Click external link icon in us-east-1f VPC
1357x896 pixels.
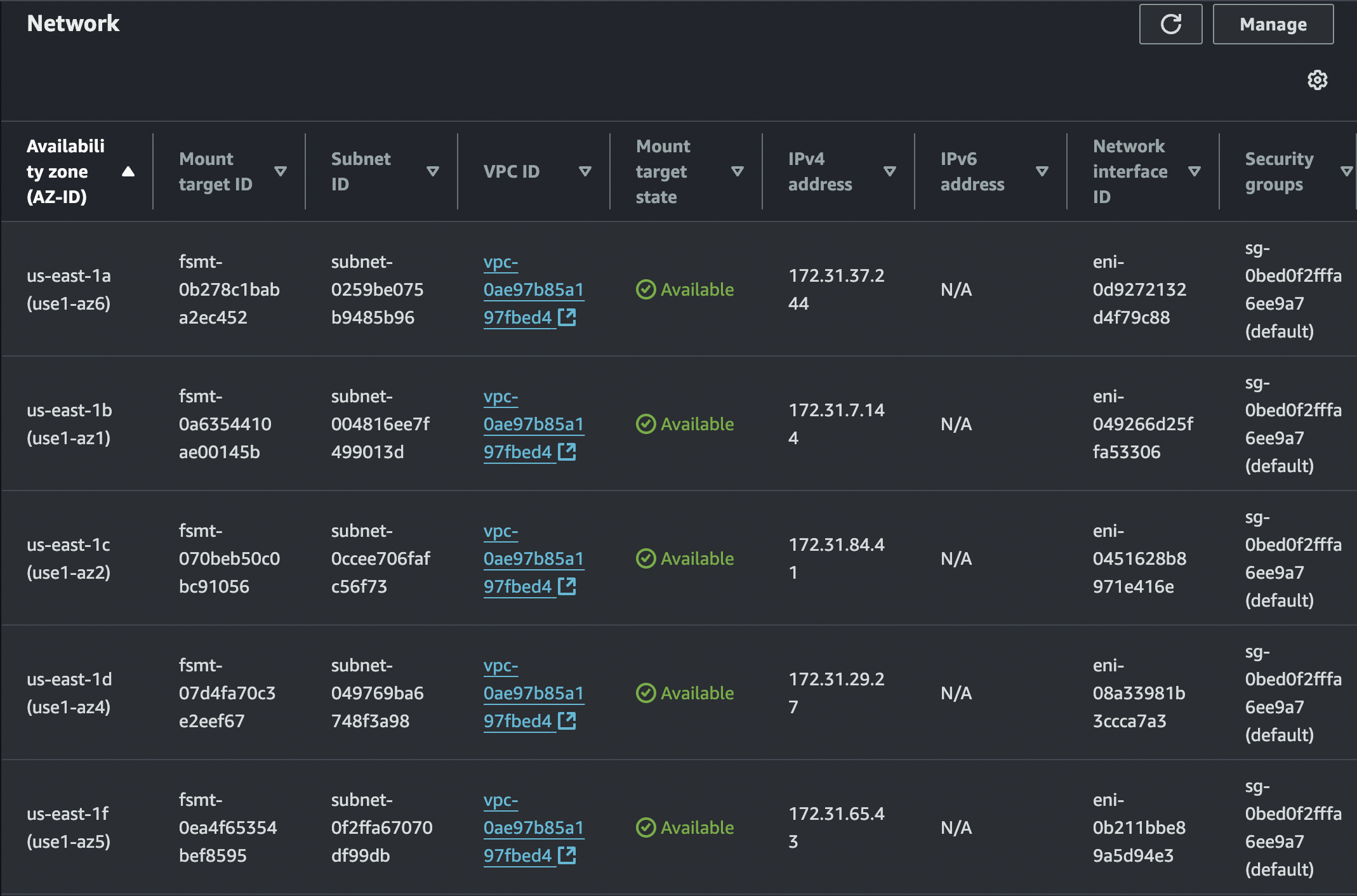[x=567, y=855]
